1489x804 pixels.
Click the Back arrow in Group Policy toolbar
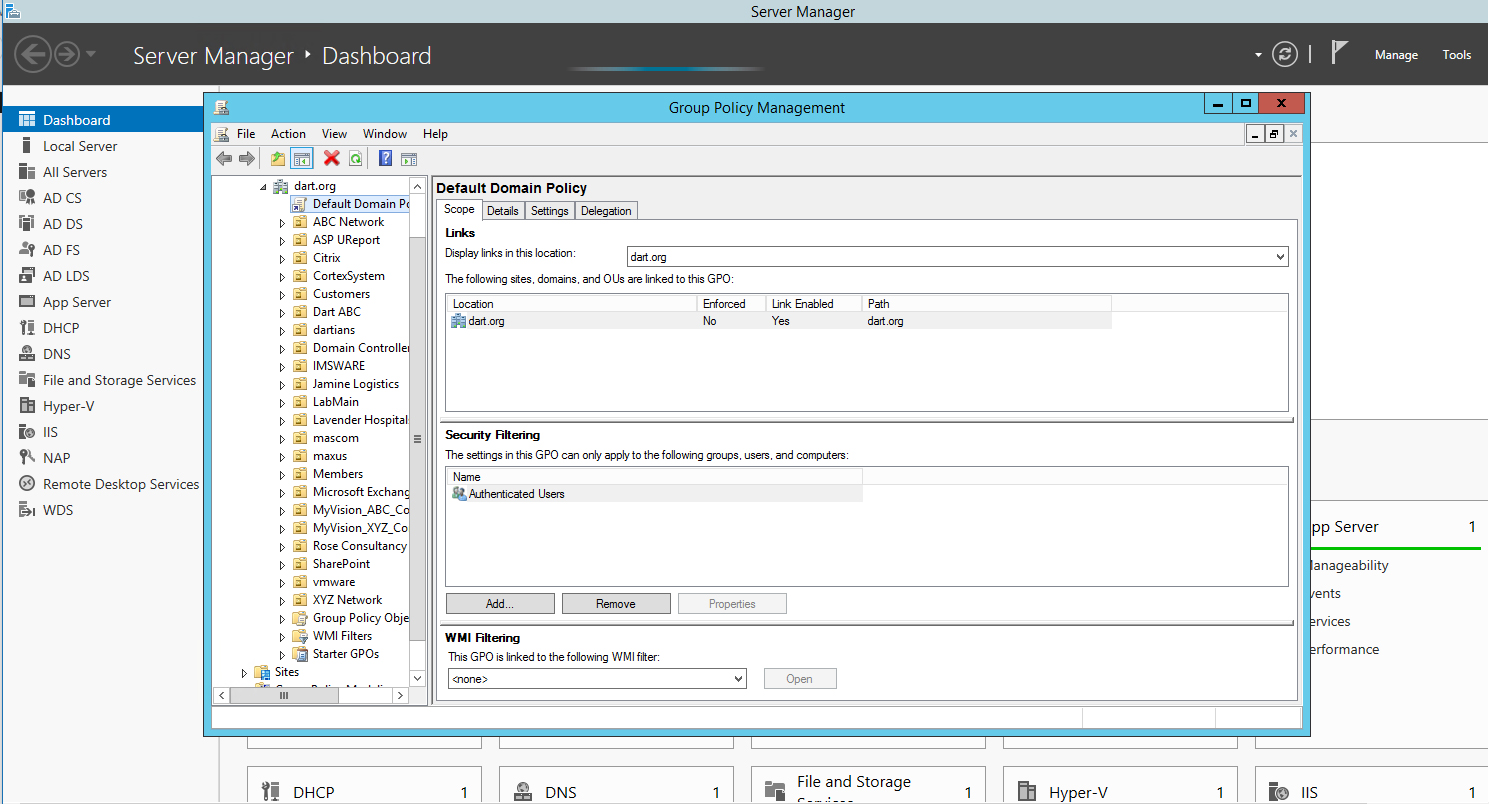pyautogui.click(x=224, y=158)
